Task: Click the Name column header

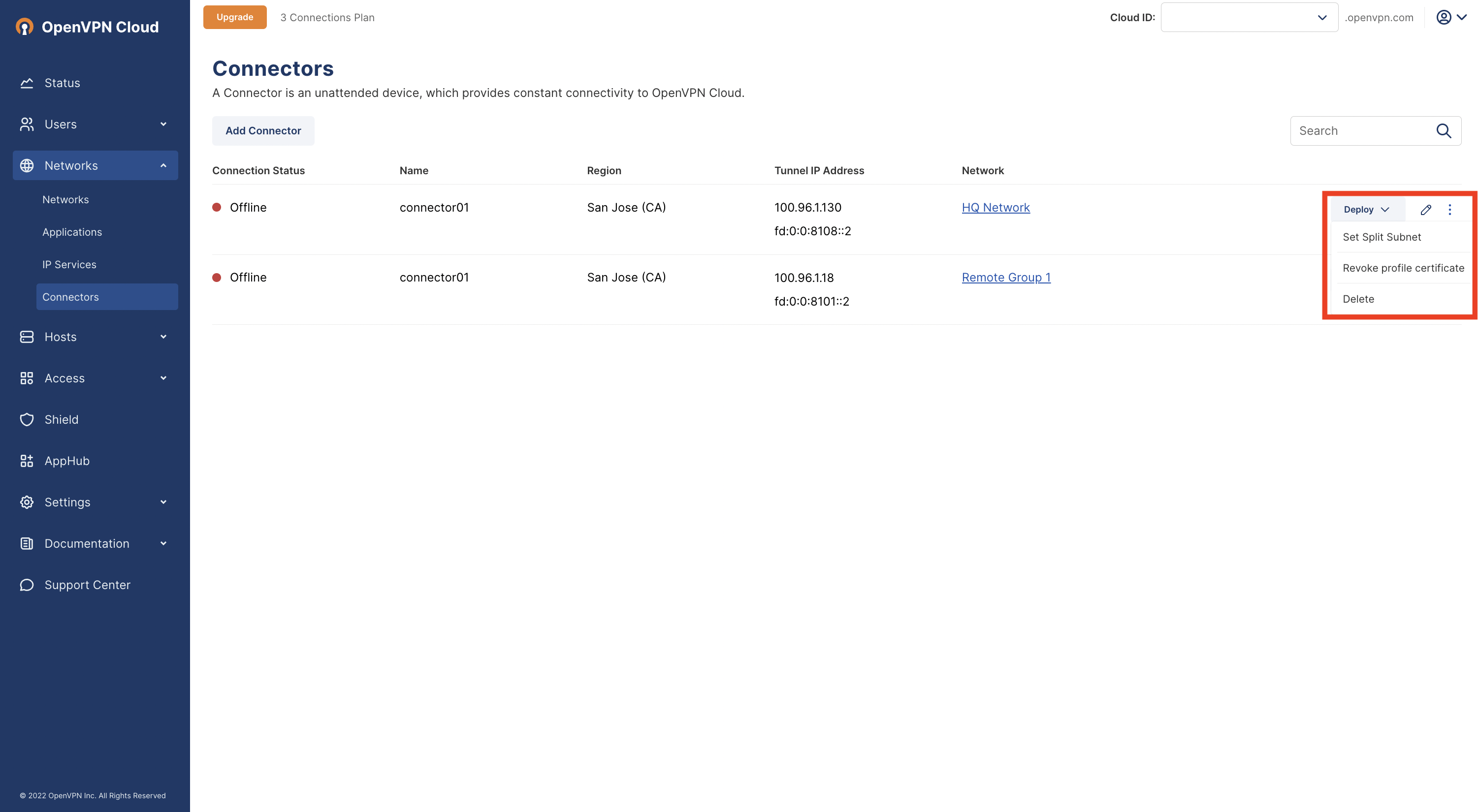Action: (414, 170)
